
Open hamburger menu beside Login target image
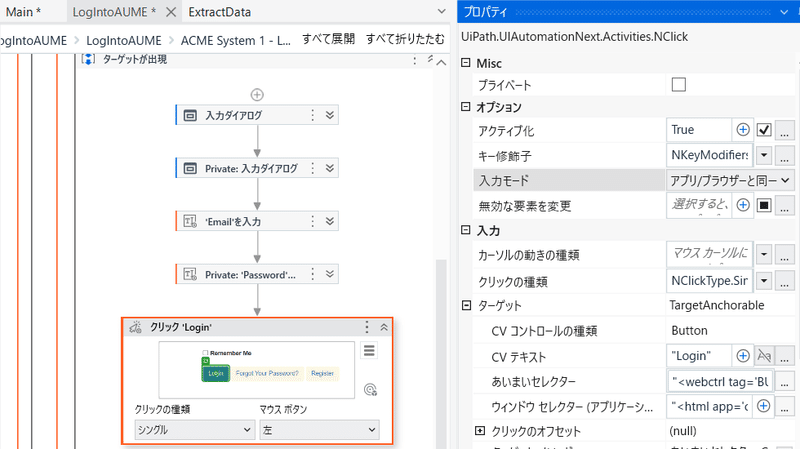[369, 351]
